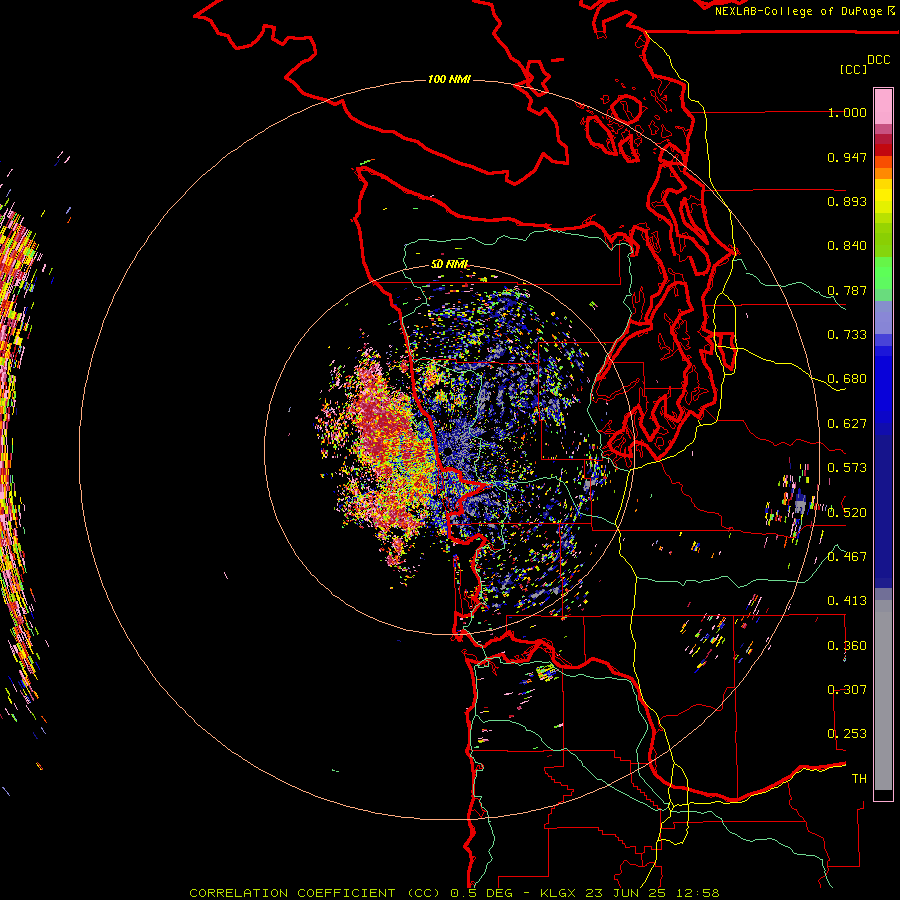Click the 0.947 scale label
The image size is (900, 900).
[x=847, y=157]
